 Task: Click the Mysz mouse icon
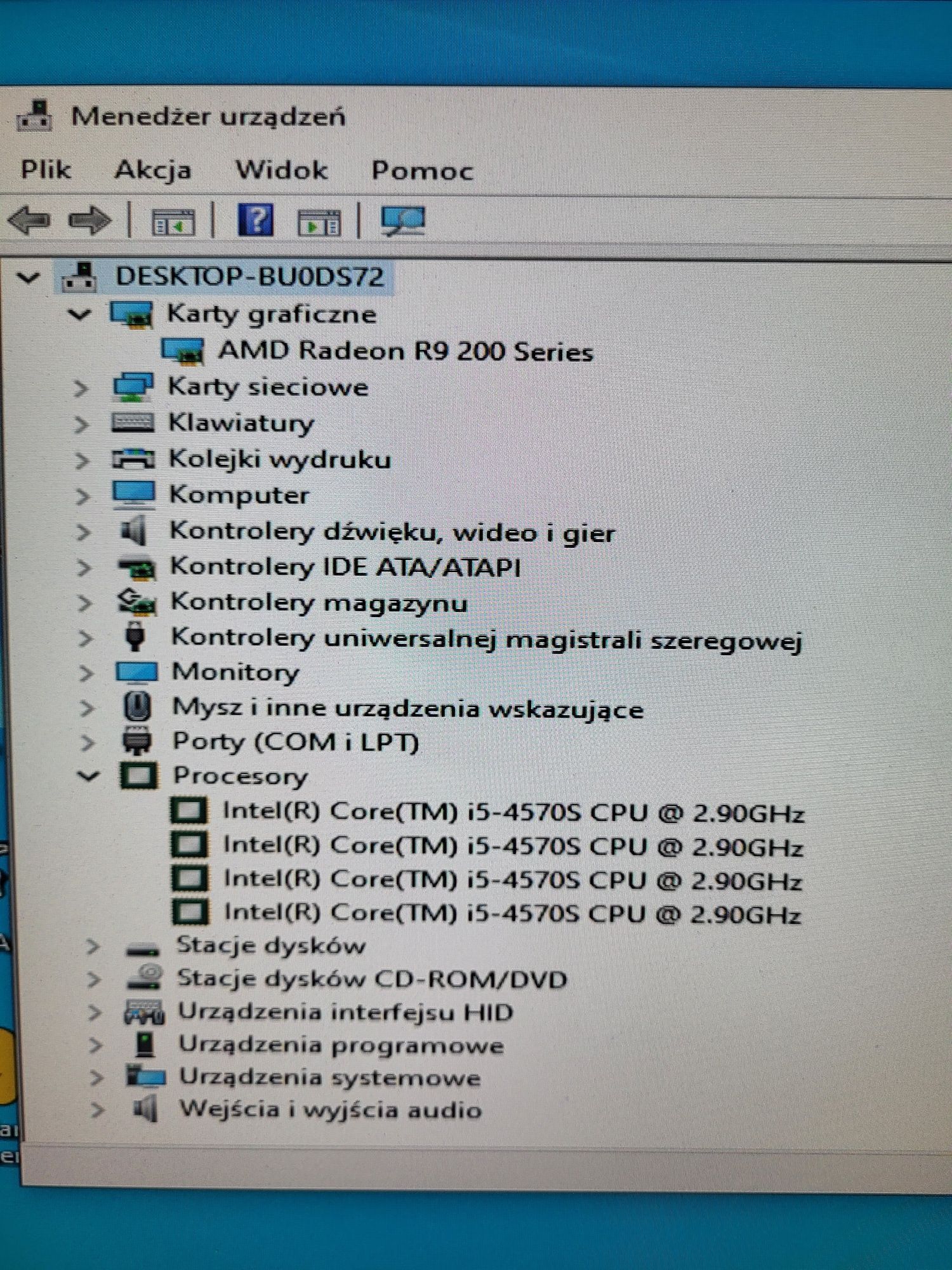tap(137, 707)
